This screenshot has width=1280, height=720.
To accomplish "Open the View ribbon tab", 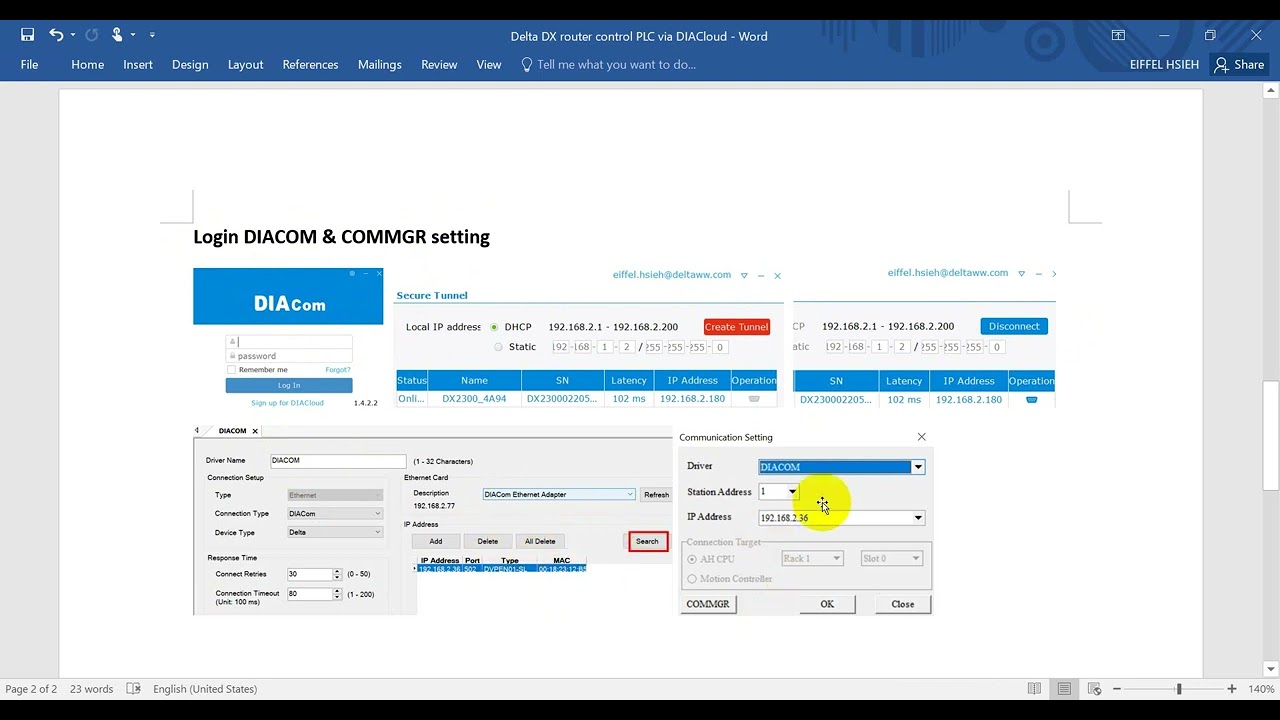I will click(489, 64).
